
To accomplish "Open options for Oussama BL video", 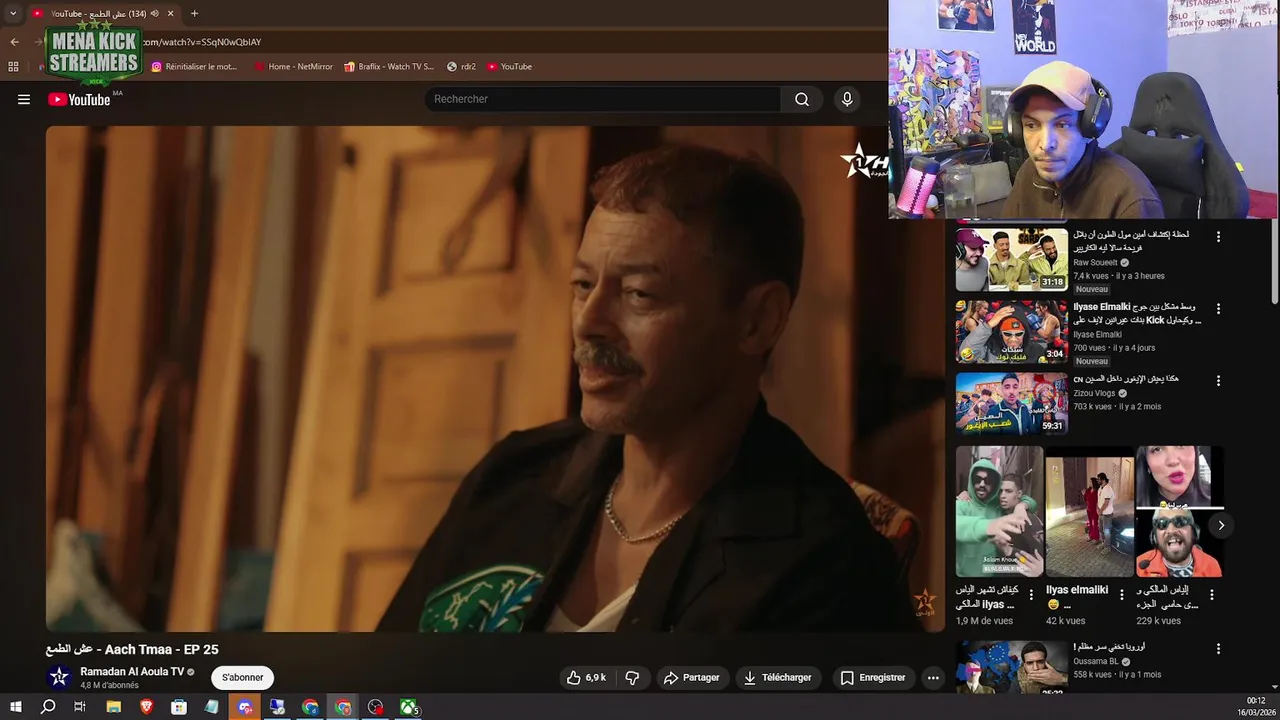I will pyautogui.click(x=1218, y=649).
